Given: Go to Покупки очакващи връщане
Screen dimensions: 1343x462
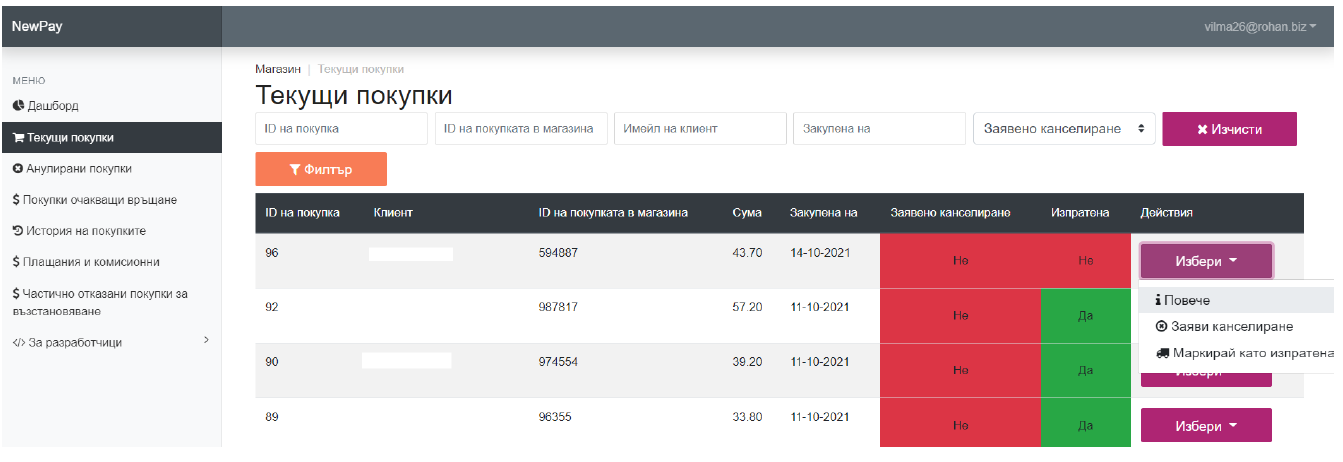Looking at the screenshot, I should tap(94, 199).
